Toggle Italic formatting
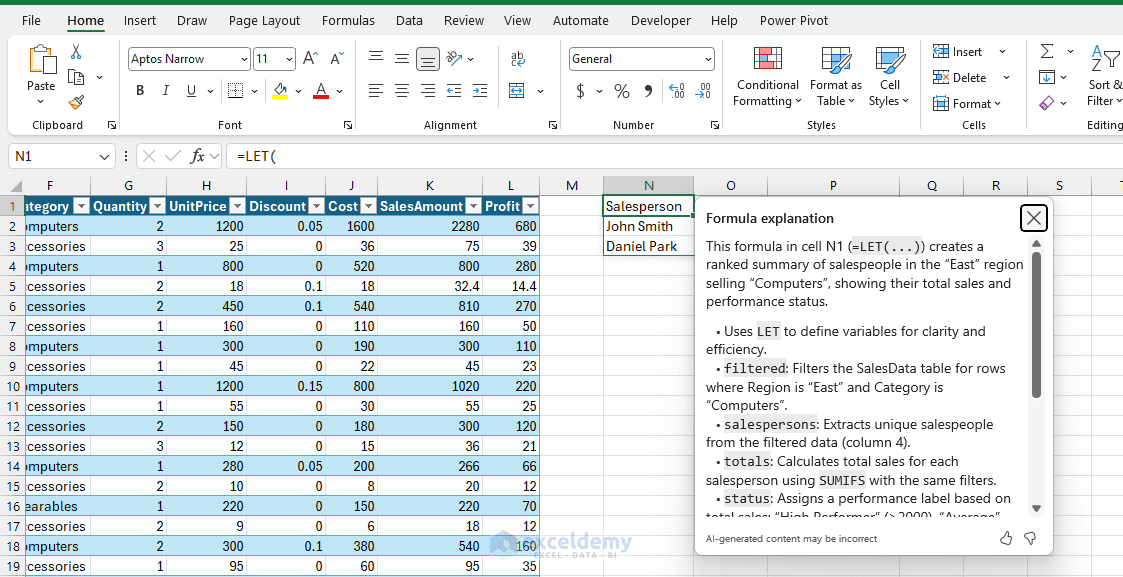1123x577 pixels. click(165, 91)
